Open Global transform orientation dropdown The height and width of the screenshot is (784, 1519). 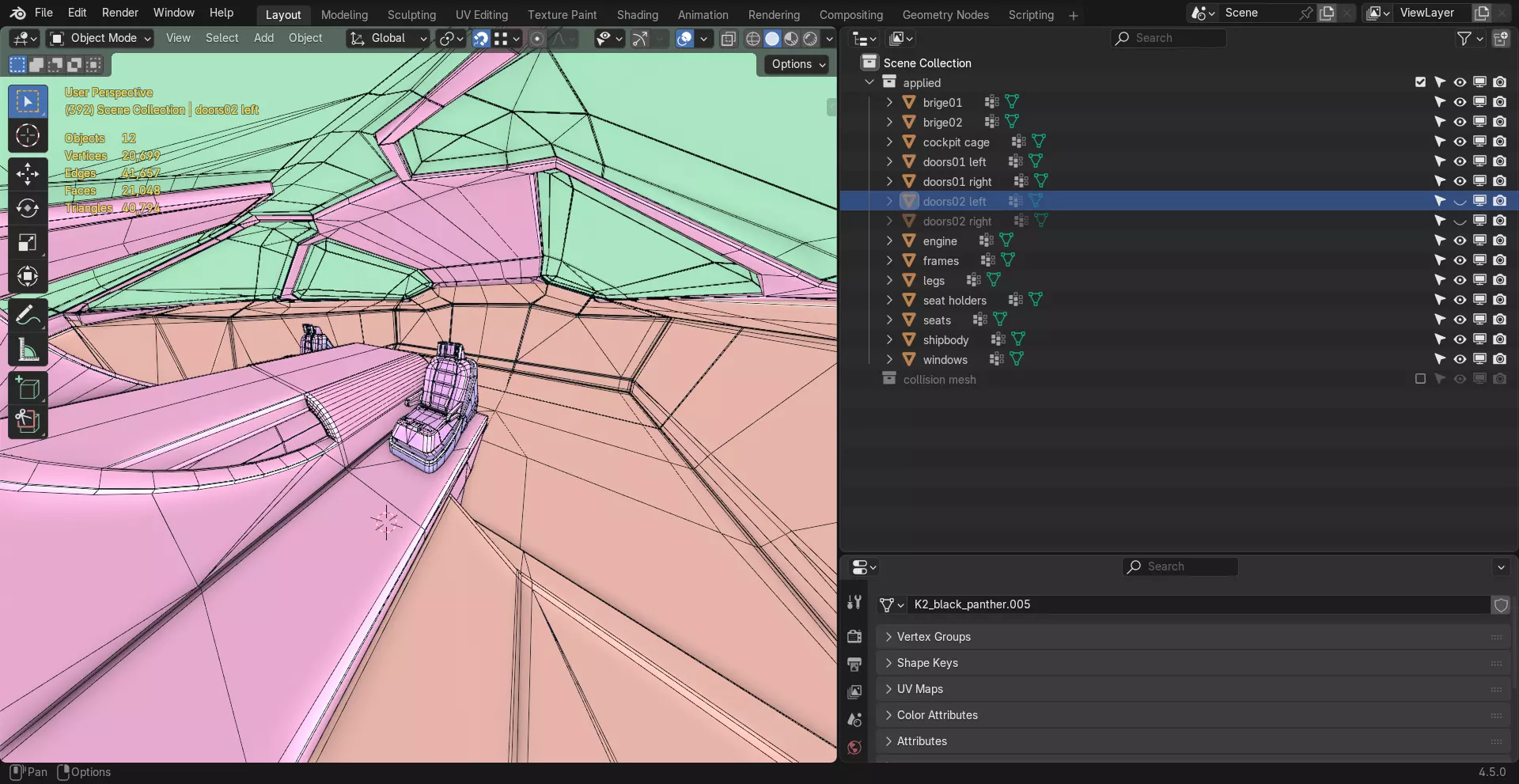click(388, 38)
